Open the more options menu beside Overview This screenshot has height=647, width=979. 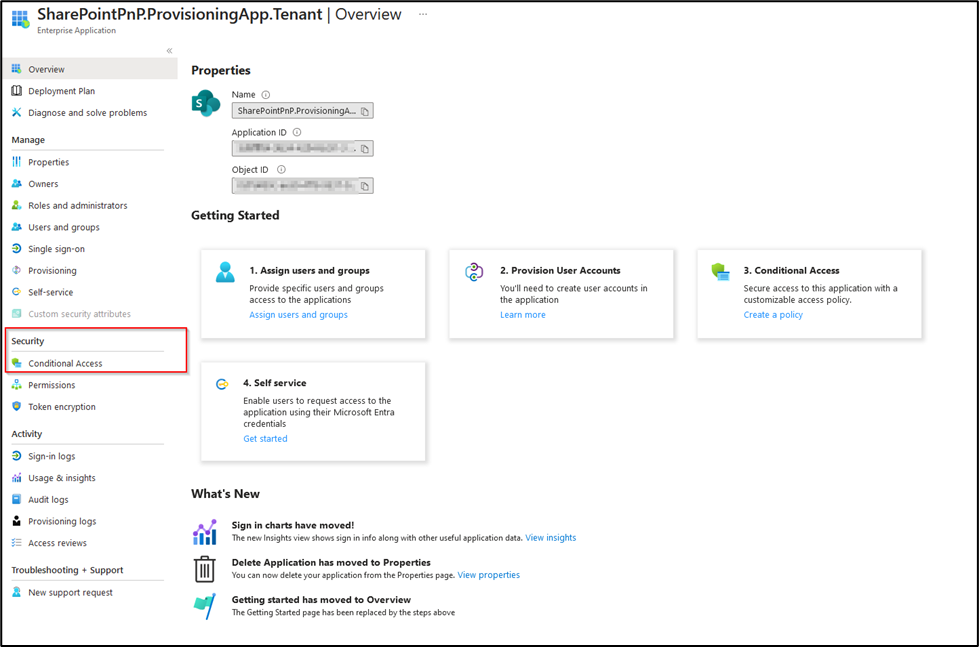(x=422, y=13)
